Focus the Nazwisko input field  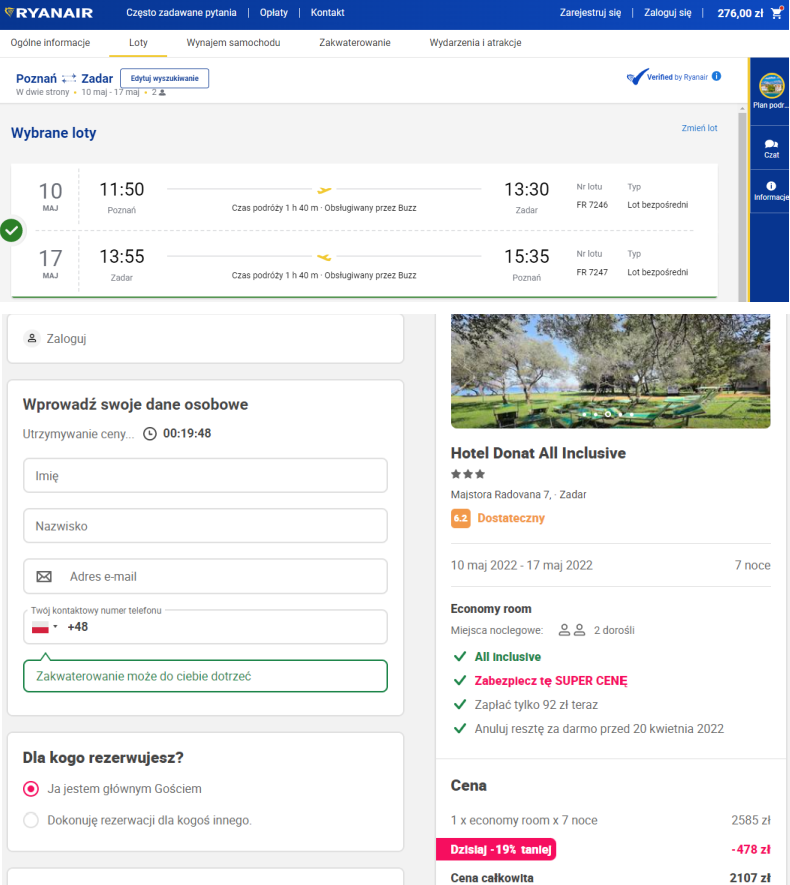pyautogui.click(x=205, y=526)
